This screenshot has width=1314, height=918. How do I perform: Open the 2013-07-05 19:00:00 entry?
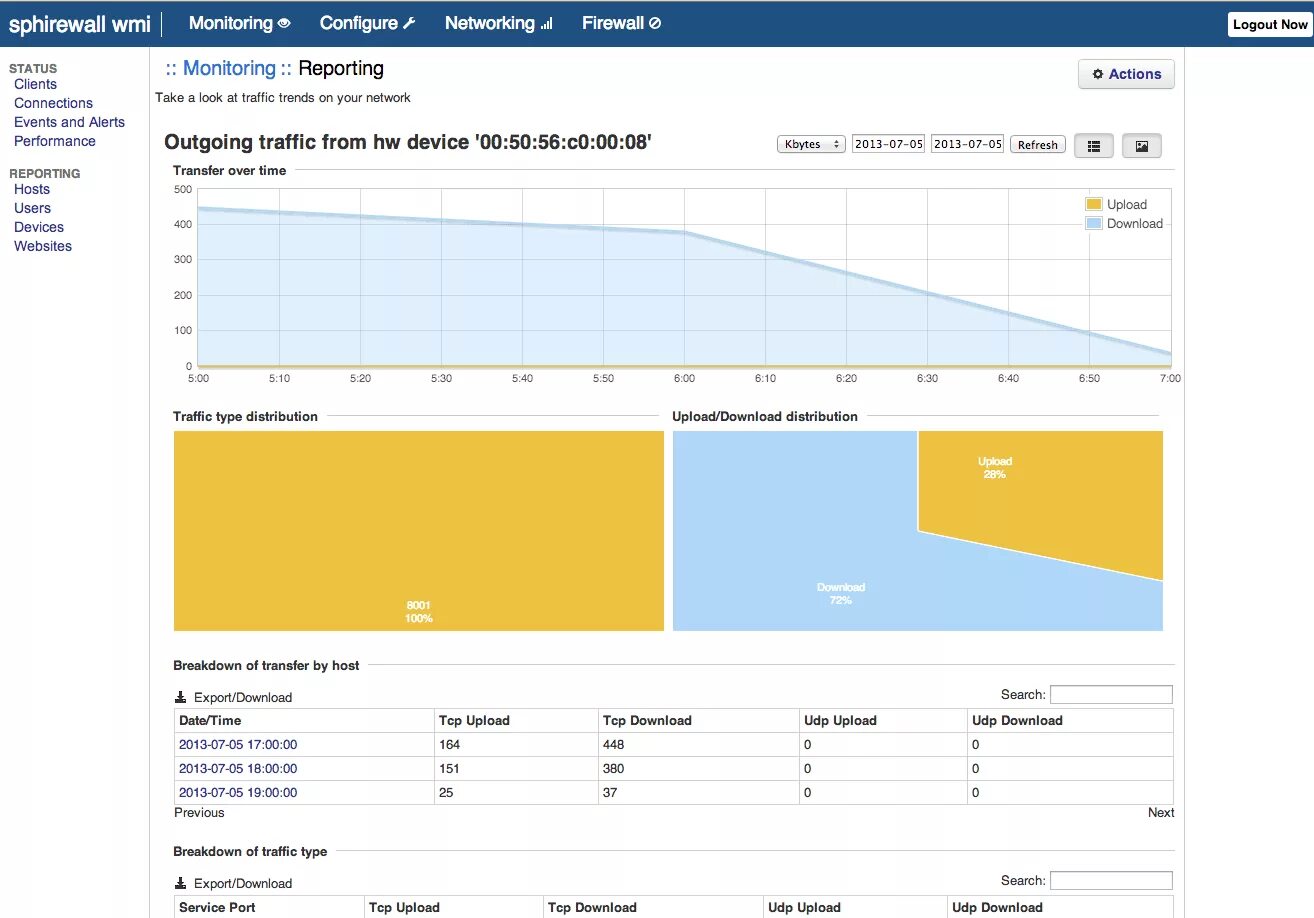[238, 792]
